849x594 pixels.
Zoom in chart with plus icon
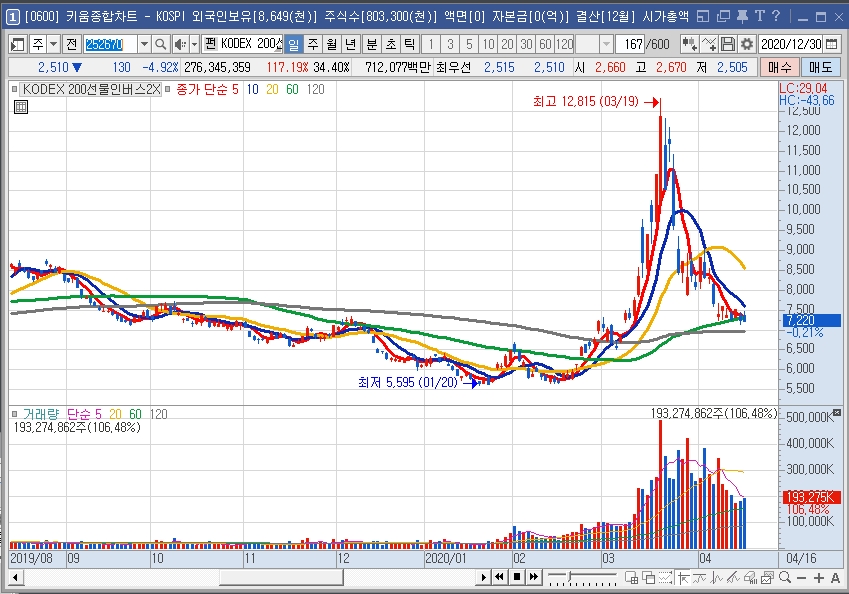819,578
